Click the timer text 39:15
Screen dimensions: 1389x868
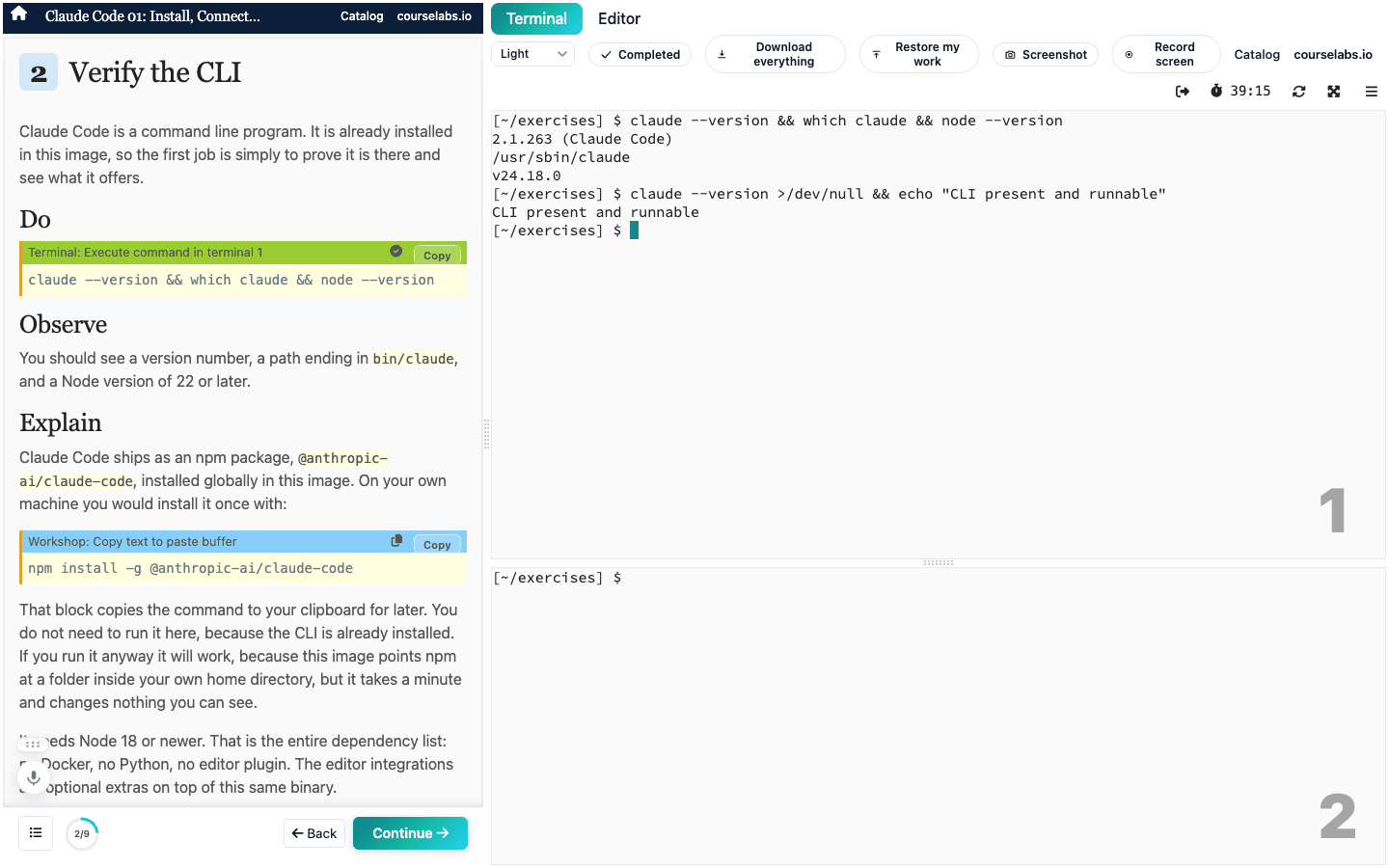(x=1250, y=91)
